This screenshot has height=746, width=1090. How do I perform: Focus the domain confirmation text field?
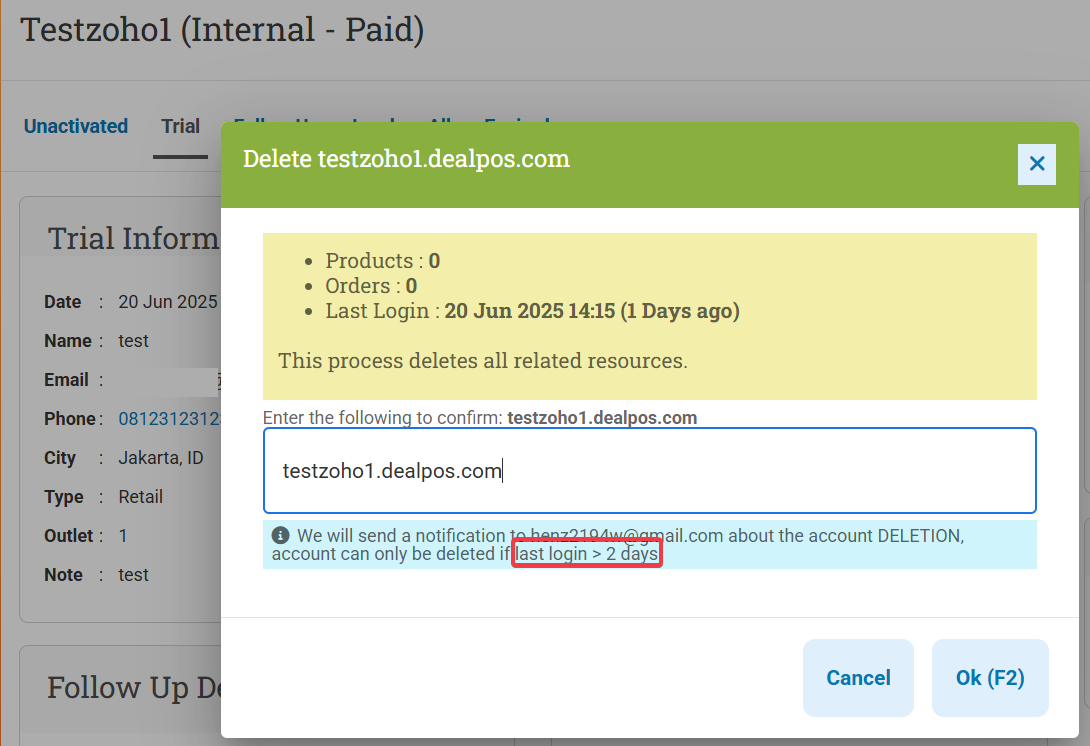(649, 471)
